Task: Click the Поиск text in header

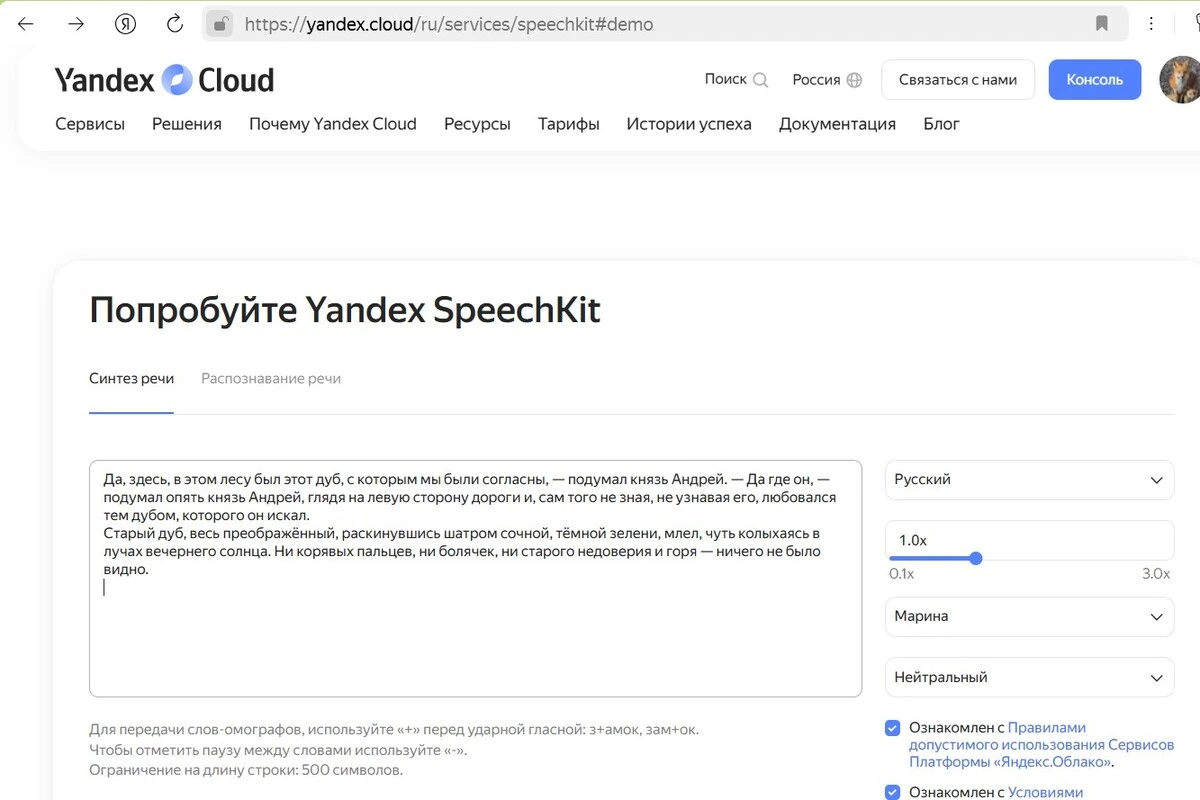Action: pos(726,80)
